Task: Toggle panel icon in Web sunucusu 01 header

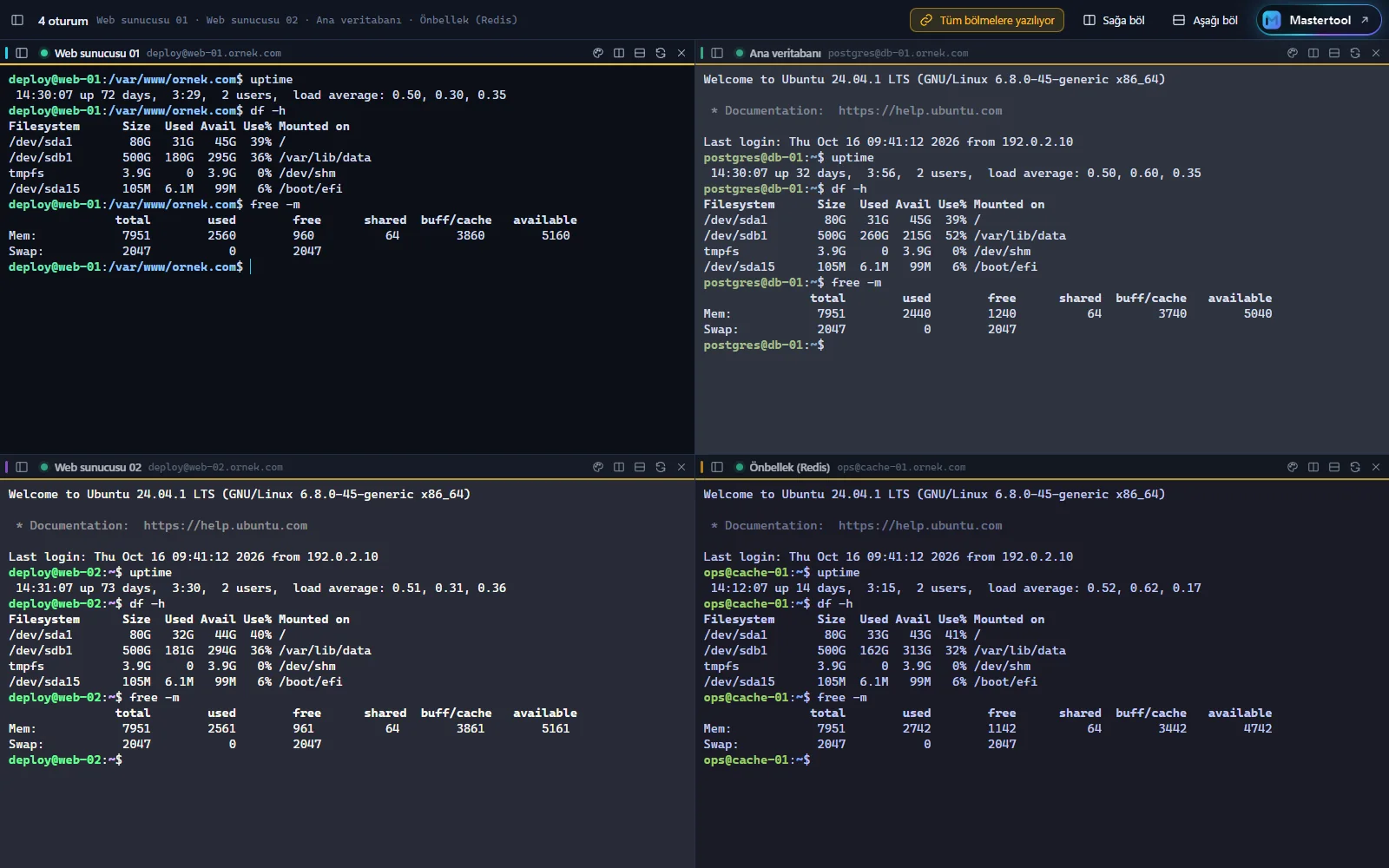Action: pyautogui.click(x=22, y=53)
